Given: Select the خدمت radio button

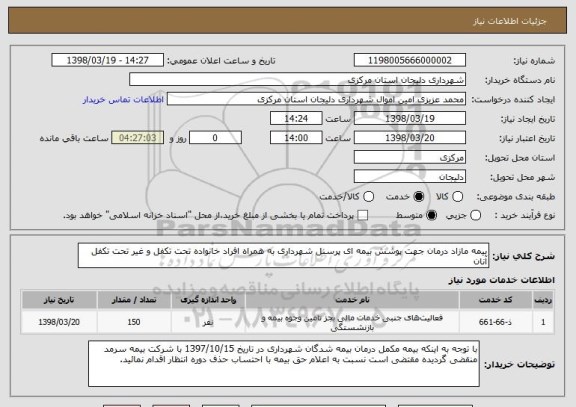Looking at the screenshot, I should click(x=419, y=197).
